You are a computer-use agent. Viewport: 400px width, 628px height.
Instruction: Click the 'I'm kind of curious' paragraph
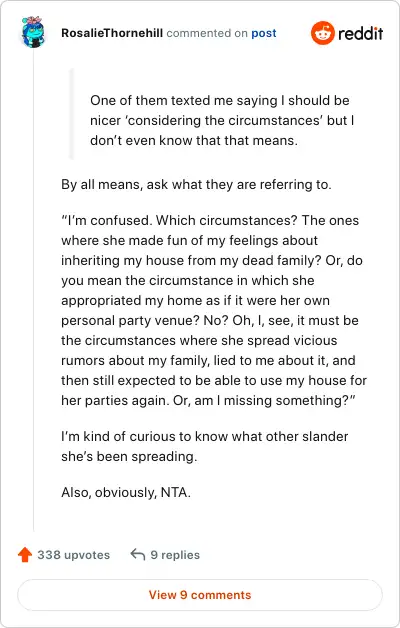point(205,446)
